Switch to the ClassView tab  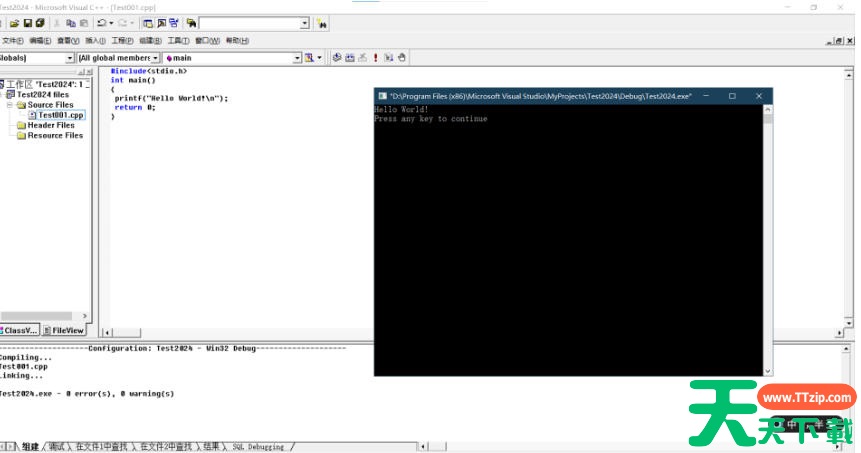point(21,330)
